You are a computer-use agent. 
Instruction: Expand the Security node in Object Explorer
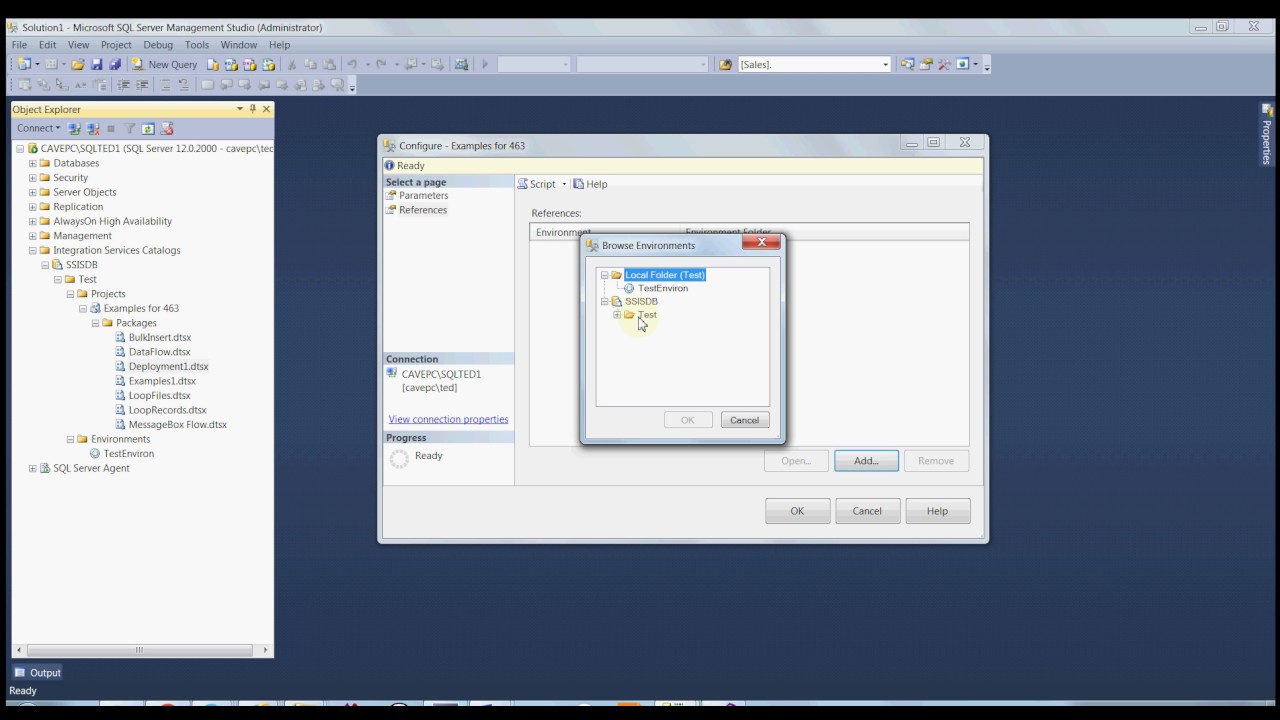(x=32, y=178)
